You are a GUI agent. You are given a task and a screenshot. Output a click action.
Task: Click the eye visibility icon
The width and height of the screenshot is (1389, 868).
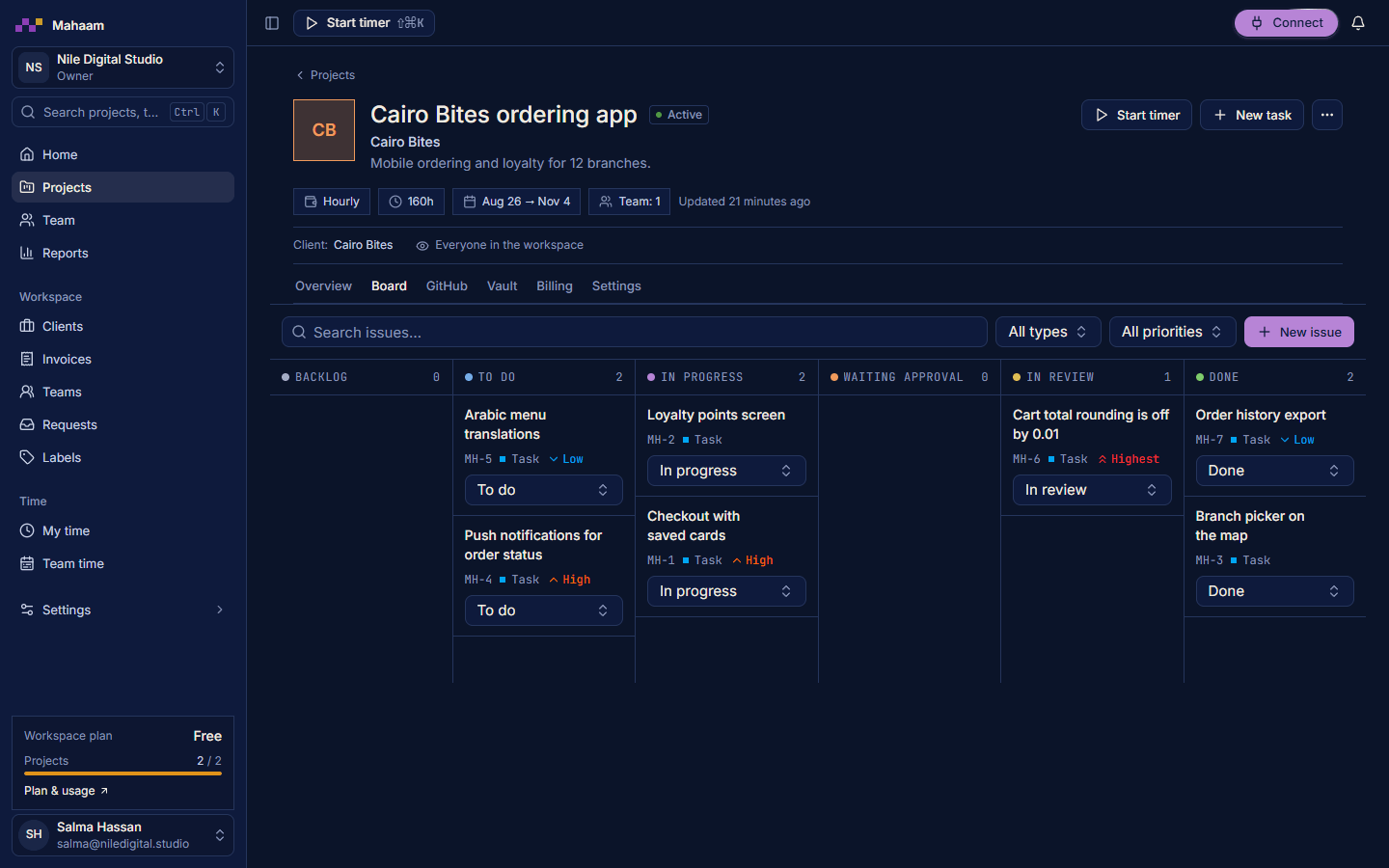pos(422,246)
